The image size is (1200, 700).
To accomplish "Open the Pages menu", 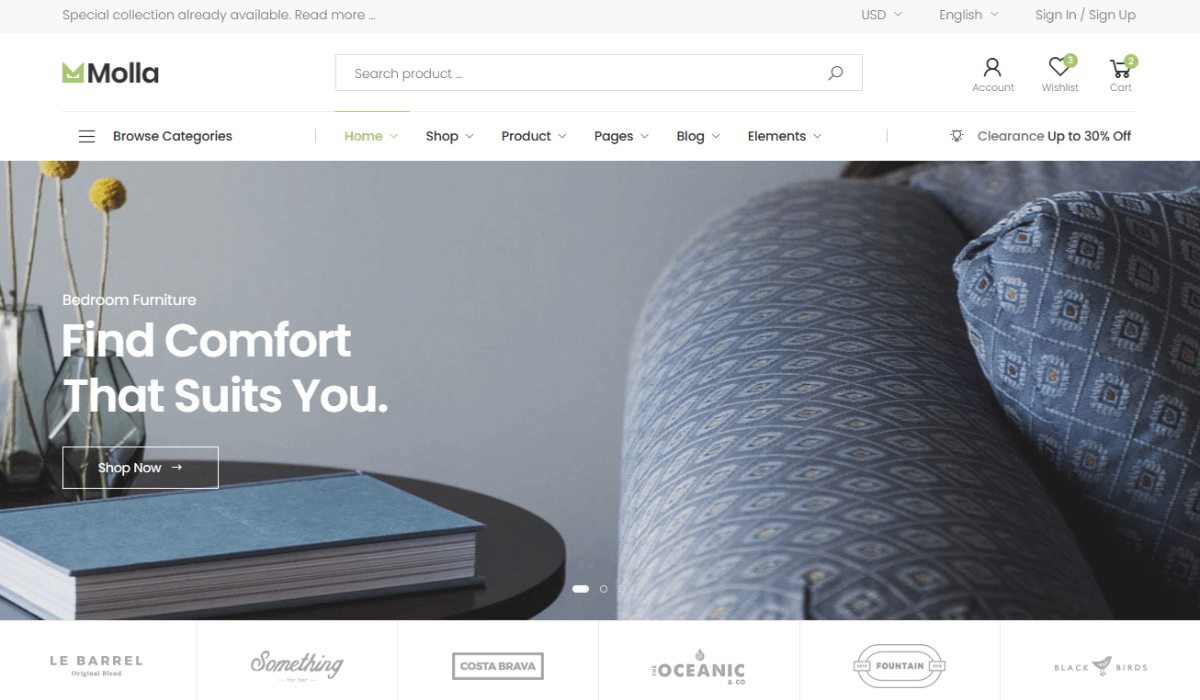I will coord(621,136).
